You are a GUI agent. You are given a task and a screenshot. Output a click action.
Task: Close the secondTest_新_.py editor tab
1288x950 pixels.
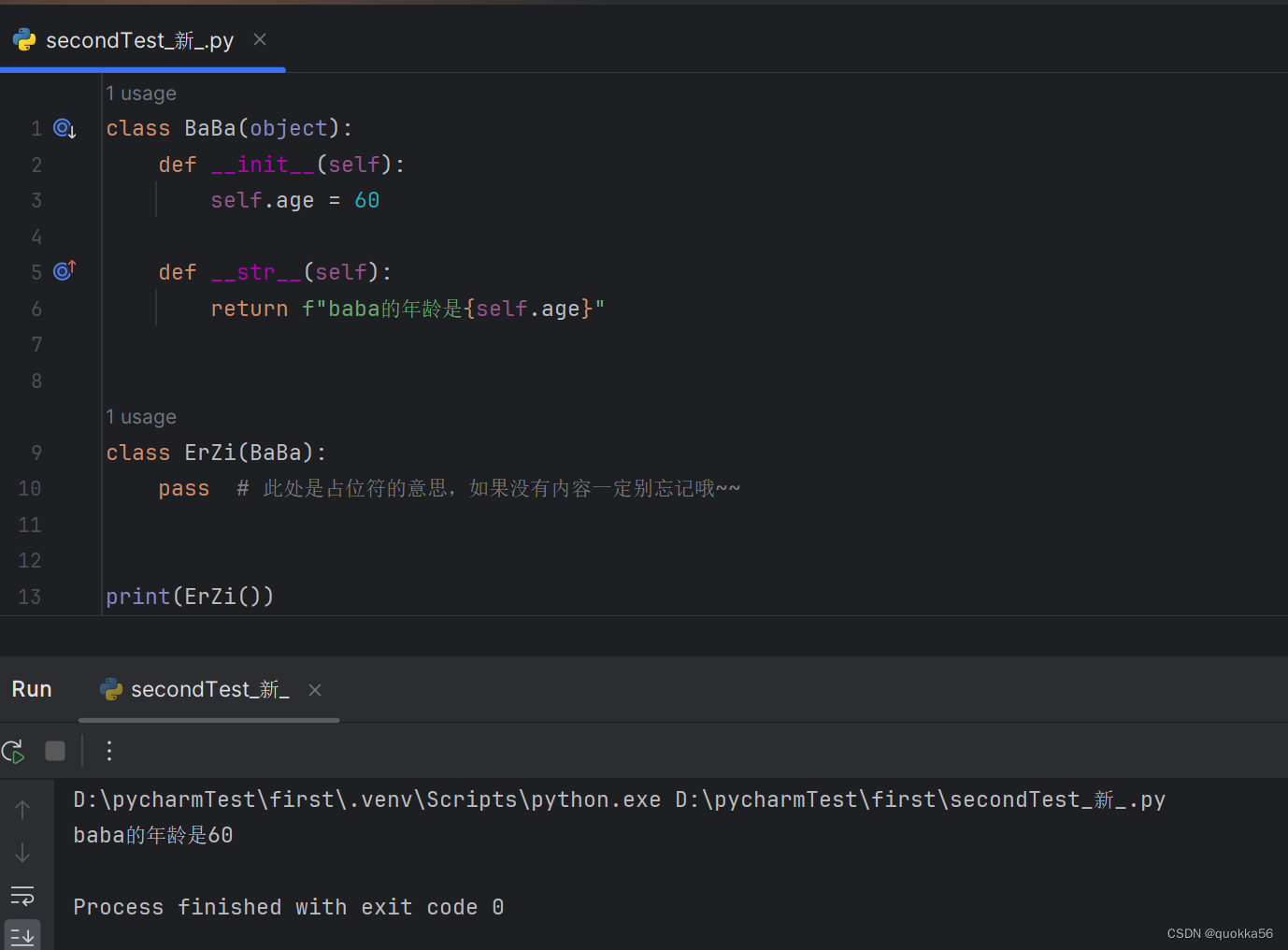[260, 39]
